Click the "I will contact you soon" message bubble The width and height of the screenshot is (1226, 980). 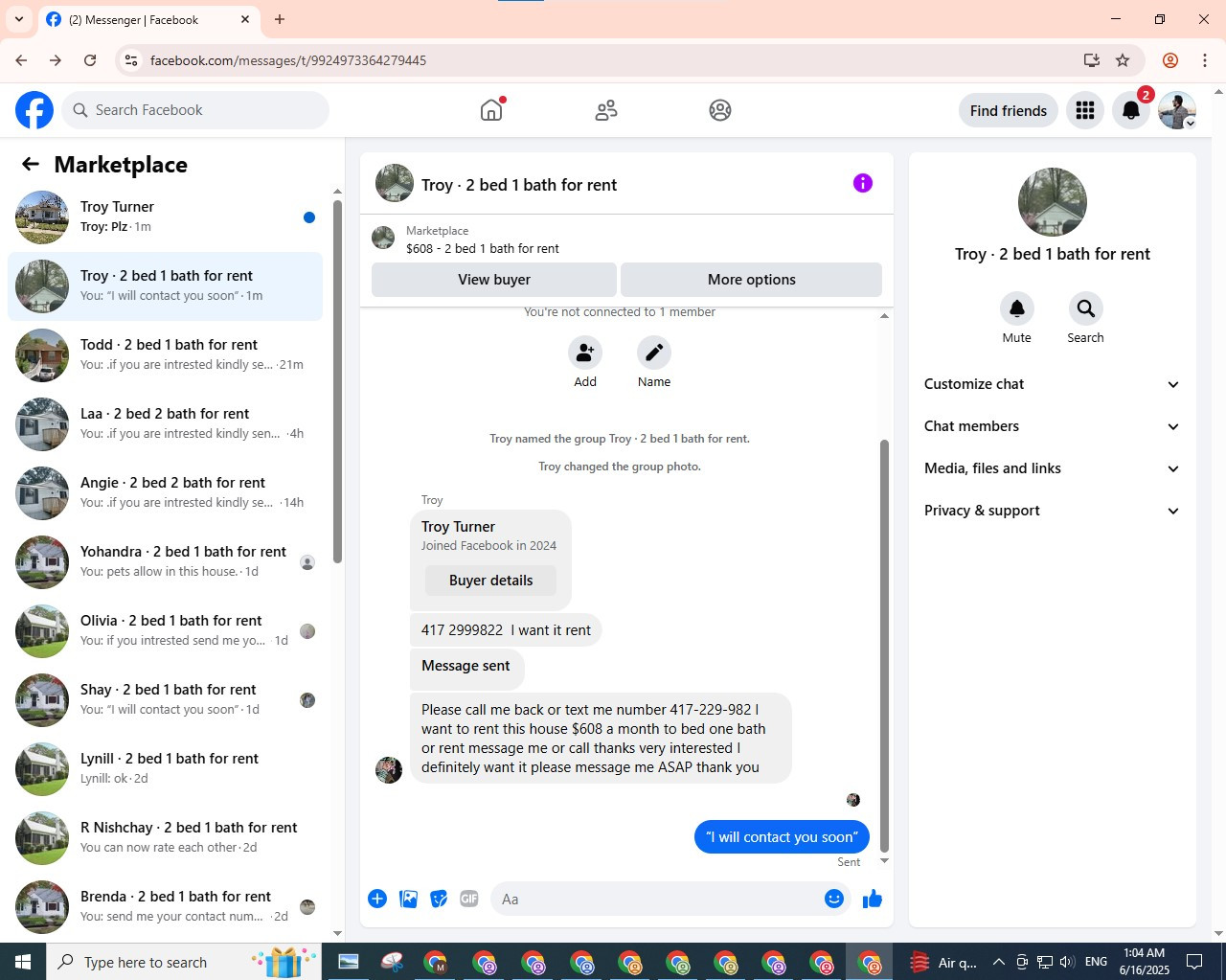click(x=783, y=836)
